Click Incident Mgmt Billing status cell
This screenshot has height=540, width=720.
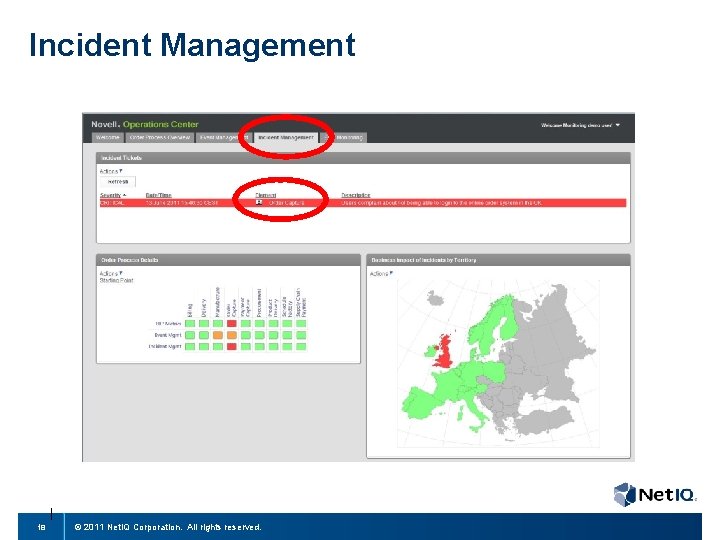[x=190, y=346]
